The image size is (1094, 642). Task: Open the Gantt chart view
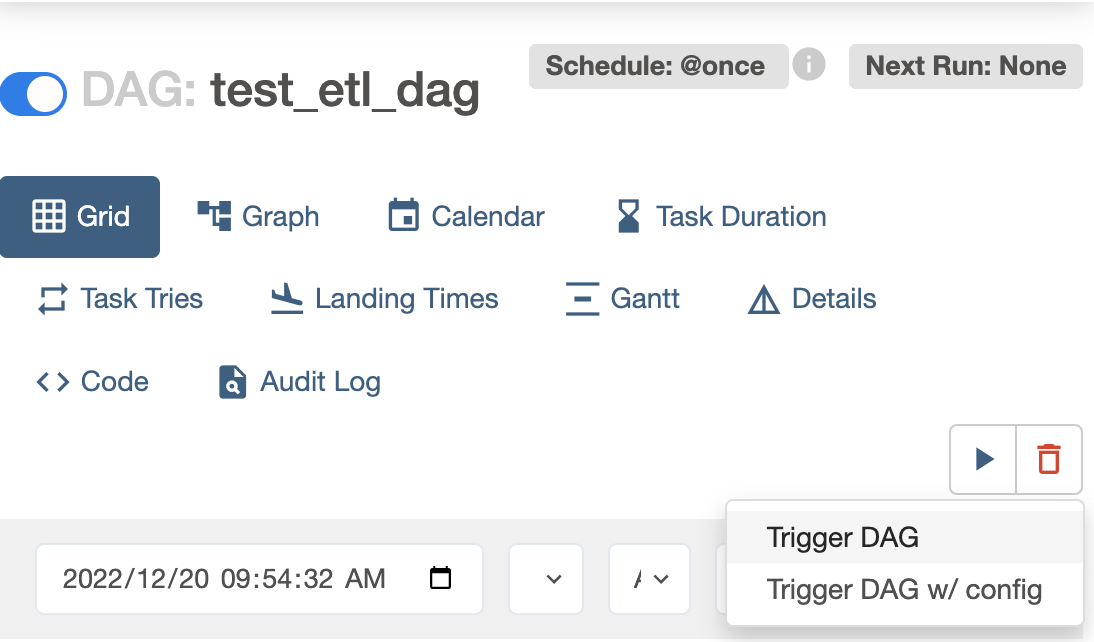click(622, 299)
